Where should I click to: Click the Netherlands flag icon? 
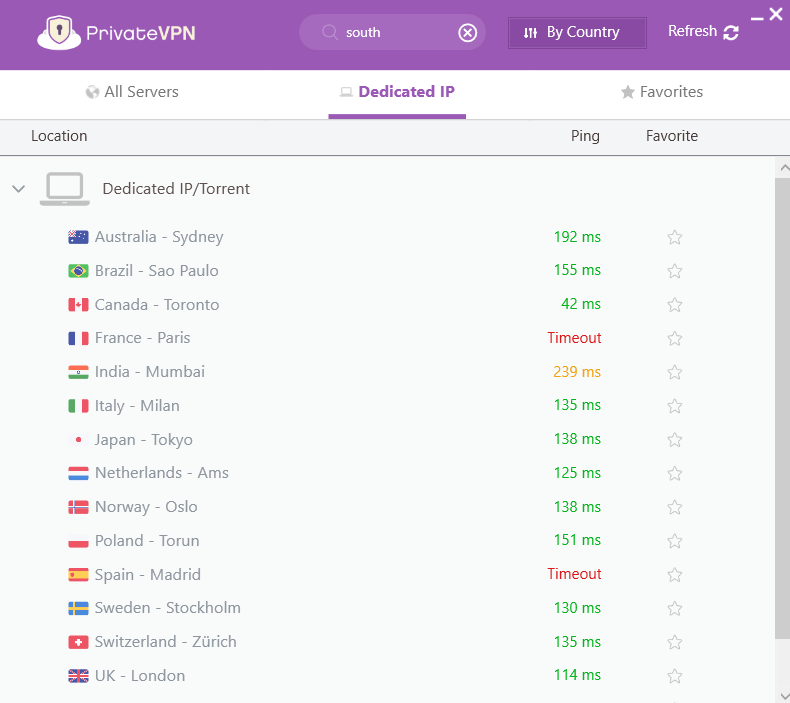coord(78,473)
